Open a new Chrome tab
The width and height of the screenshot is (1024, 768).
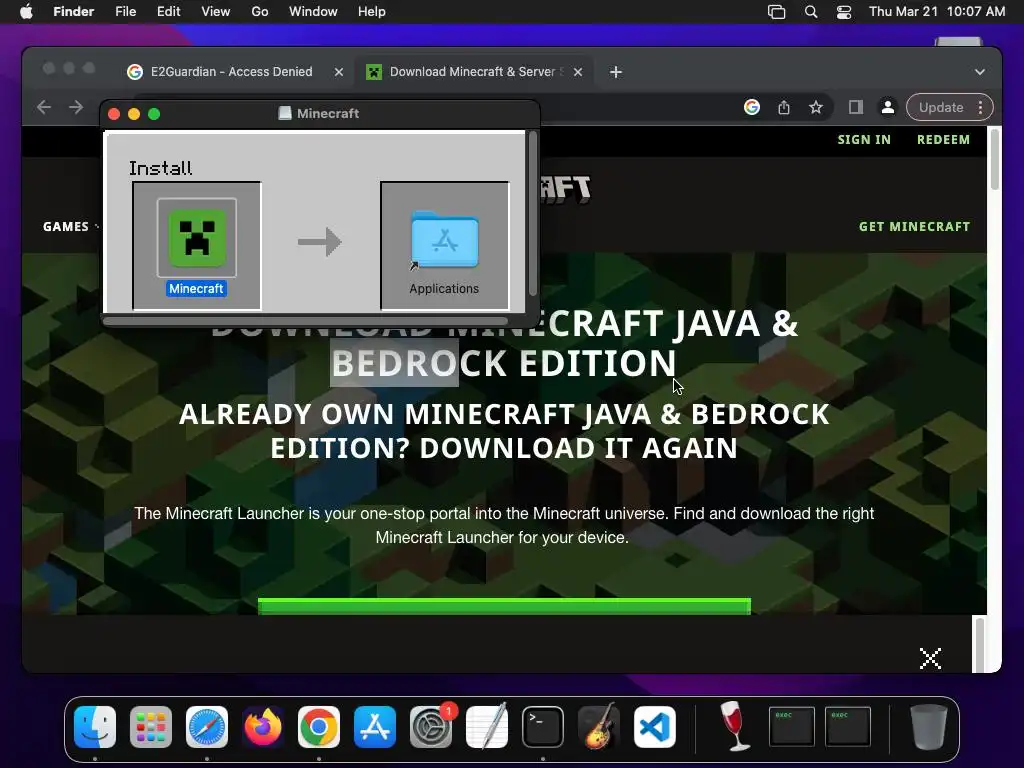click(616, 72)
